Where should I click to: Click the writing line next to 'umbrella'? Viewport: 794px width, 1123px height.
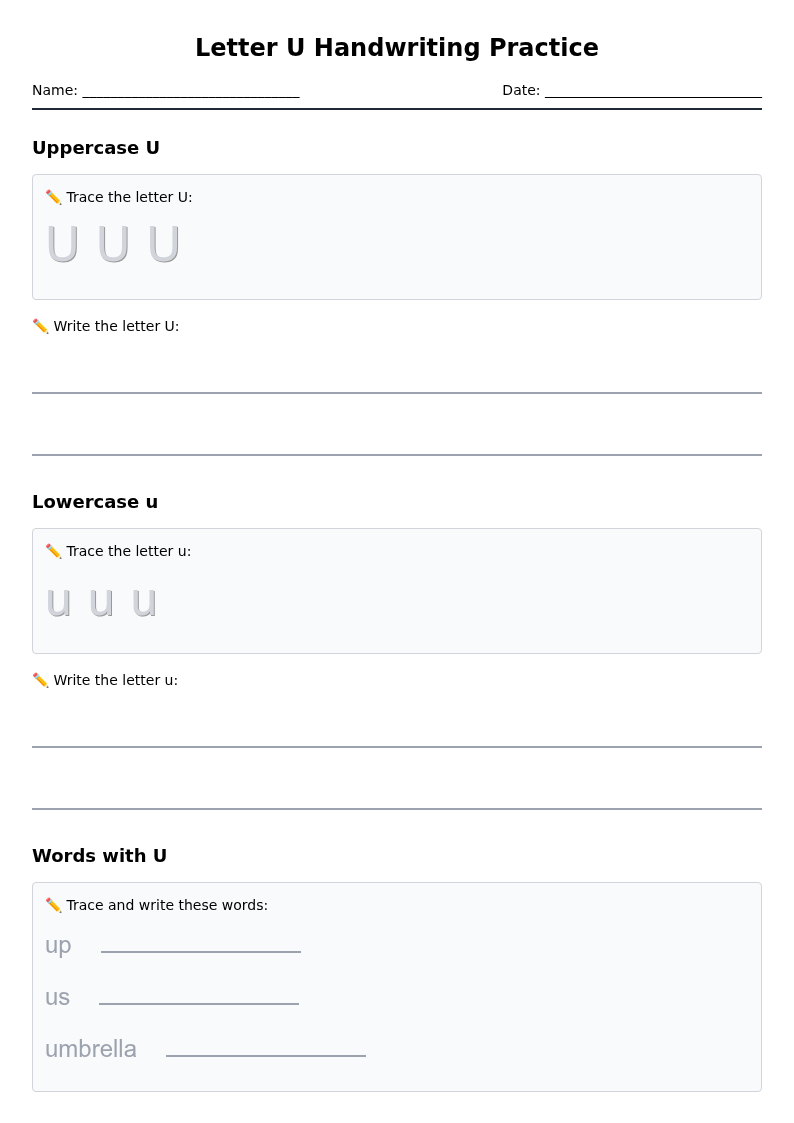(266, 1056)
